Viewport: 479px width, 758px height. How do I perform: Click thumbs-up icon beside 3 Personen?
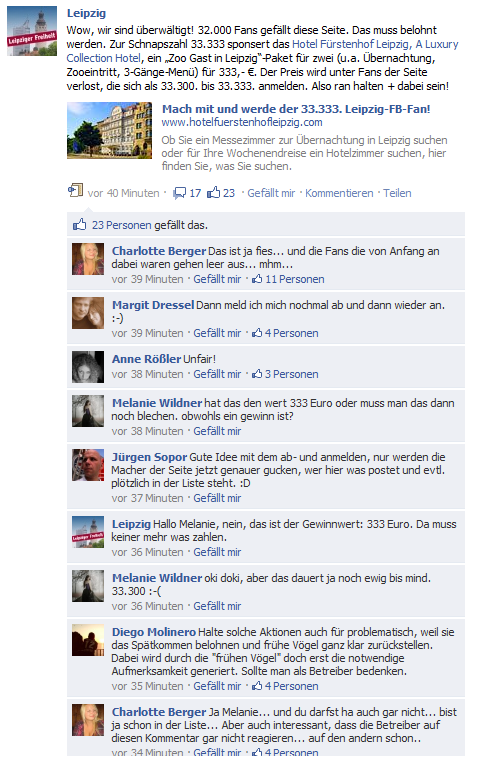point(257,374)
